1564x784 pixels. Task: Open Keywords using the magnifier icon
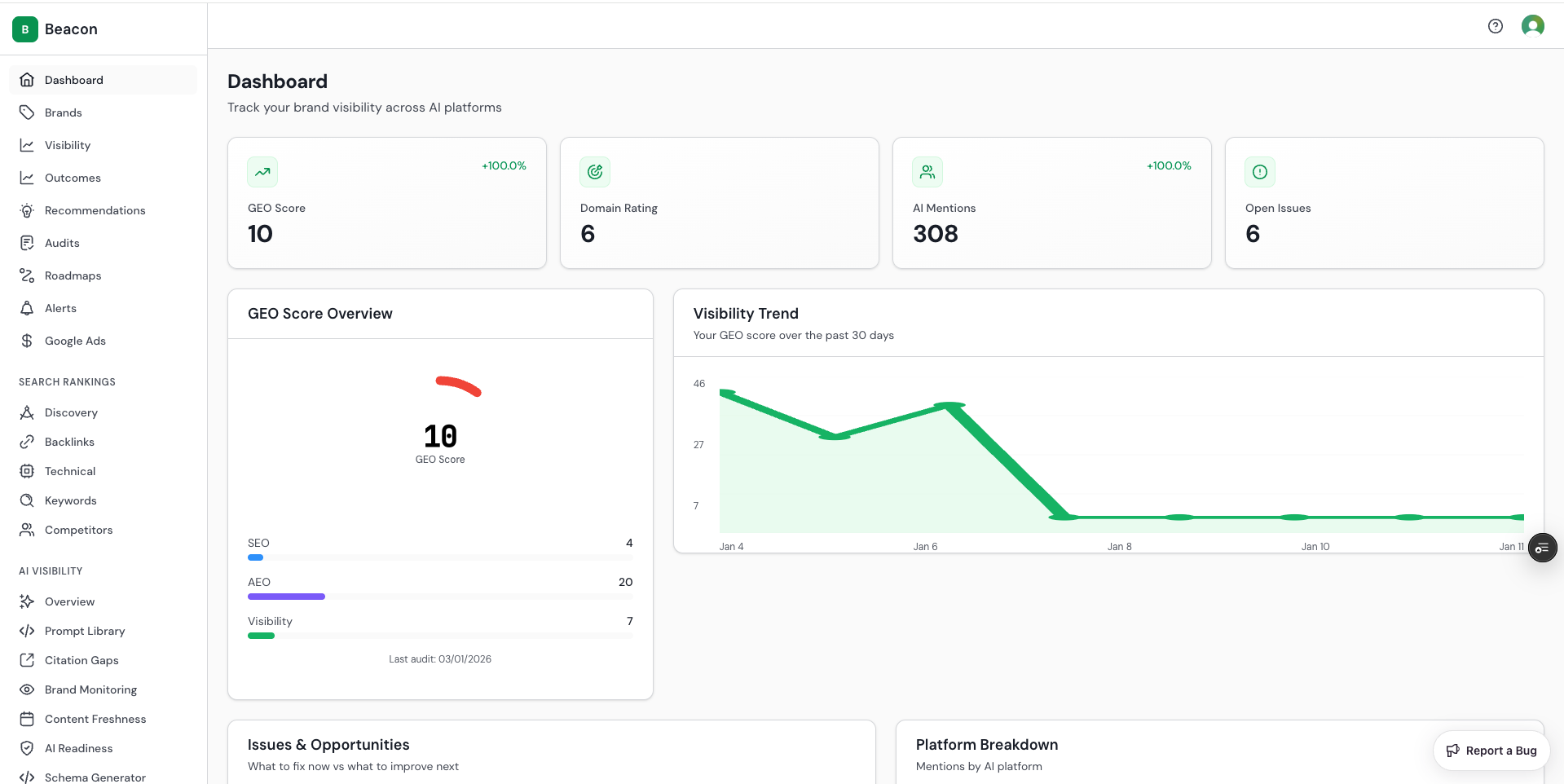27,500
